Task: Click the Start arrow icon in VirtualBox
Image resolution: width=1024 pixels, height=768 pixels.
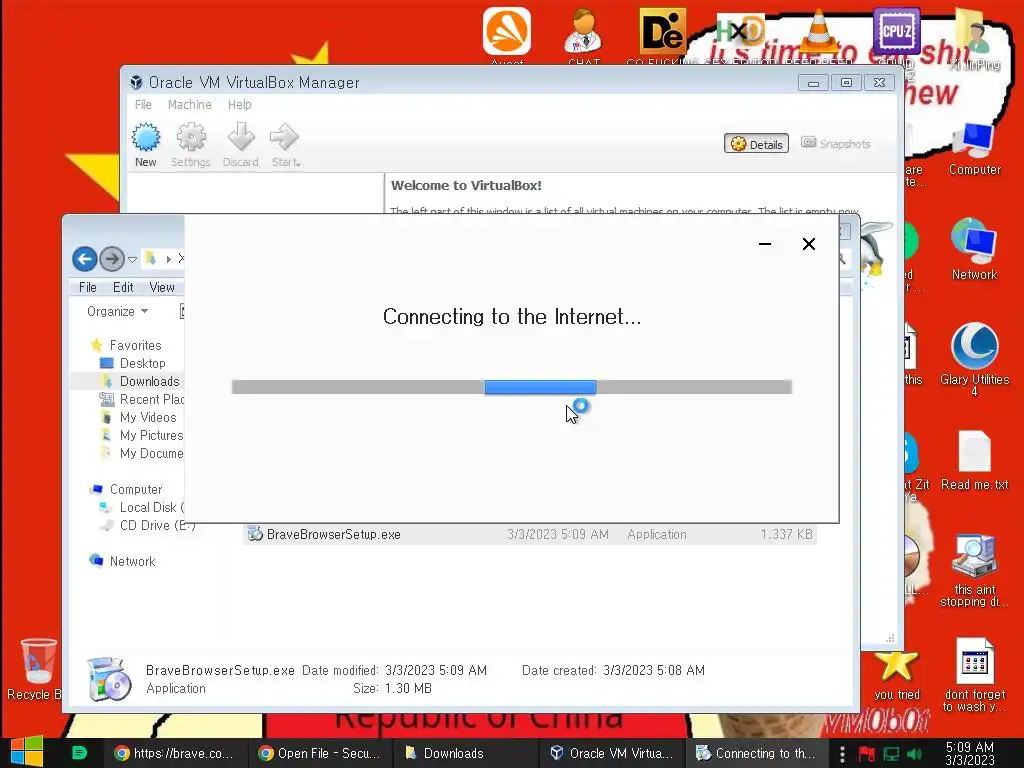Action: tap(285, 138)
